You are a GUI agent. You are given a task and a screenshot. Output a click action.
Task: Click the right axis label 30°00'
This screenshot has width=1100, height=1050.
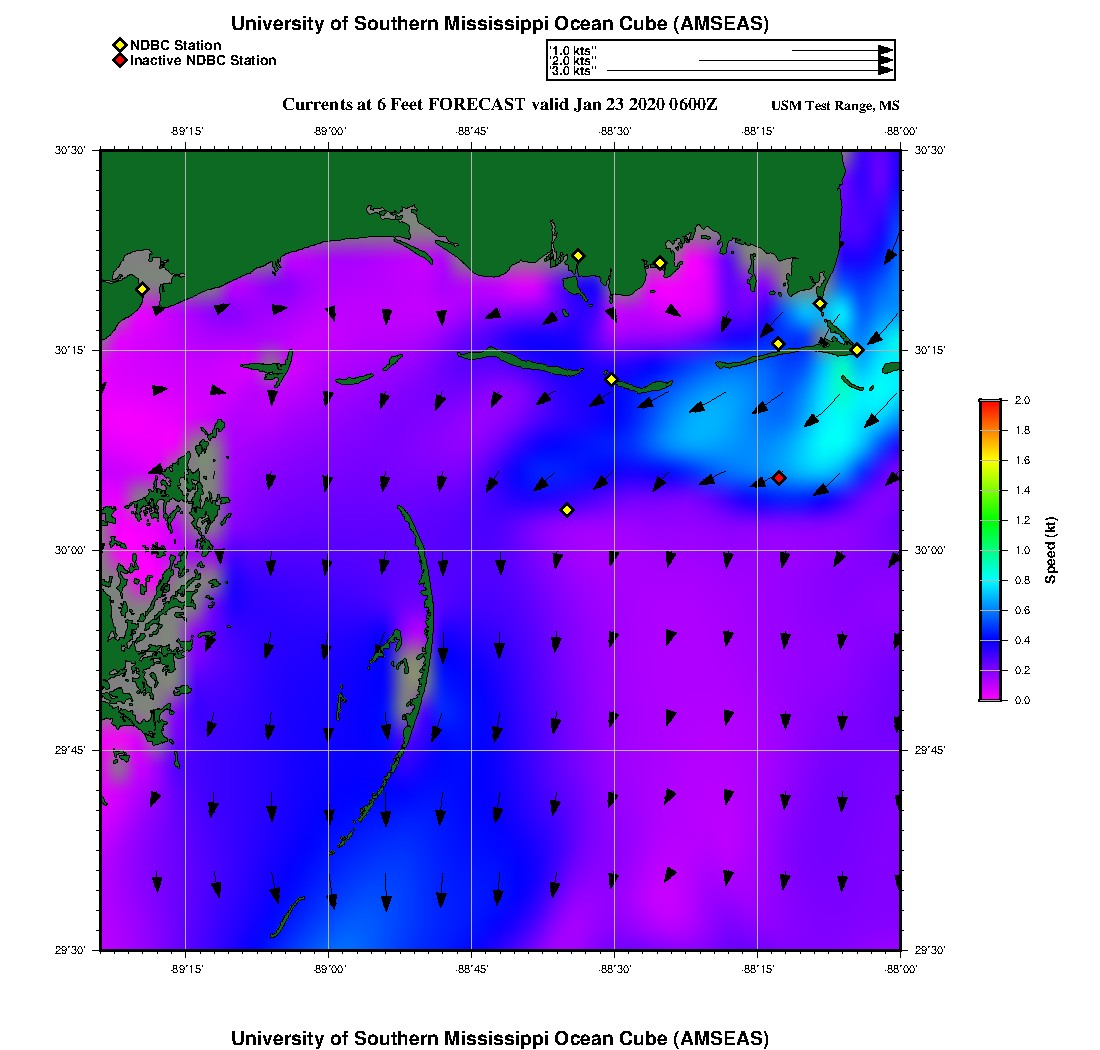tap(930, 551)
